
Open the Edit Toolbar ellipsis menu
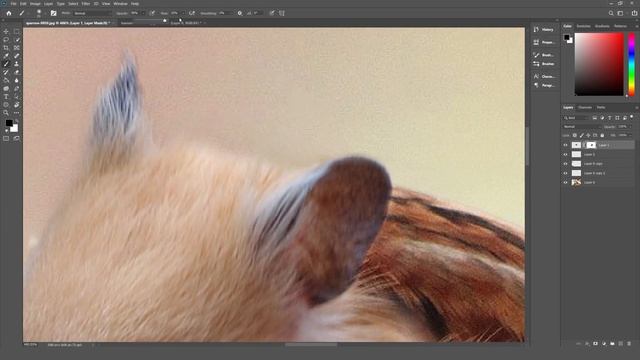[17, 113]
